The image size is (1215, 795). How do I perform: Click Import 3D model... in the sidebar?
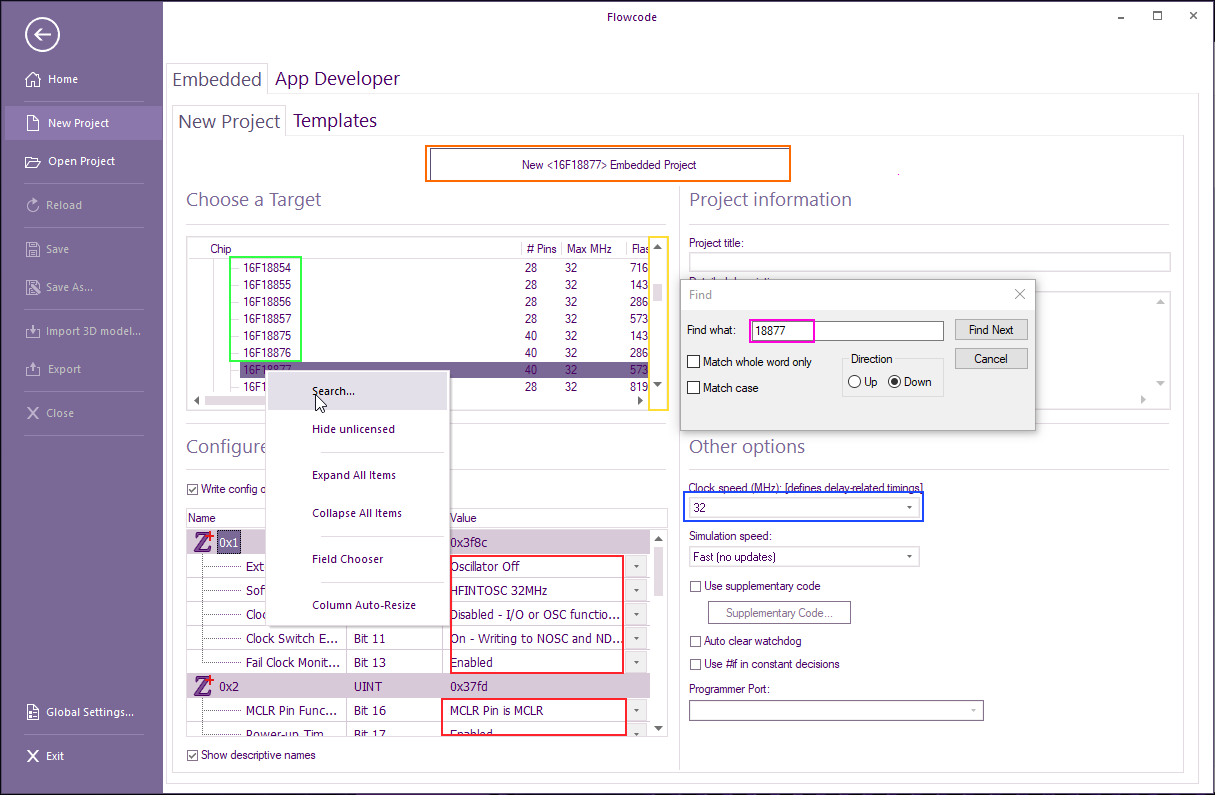(x=83, y=331)
